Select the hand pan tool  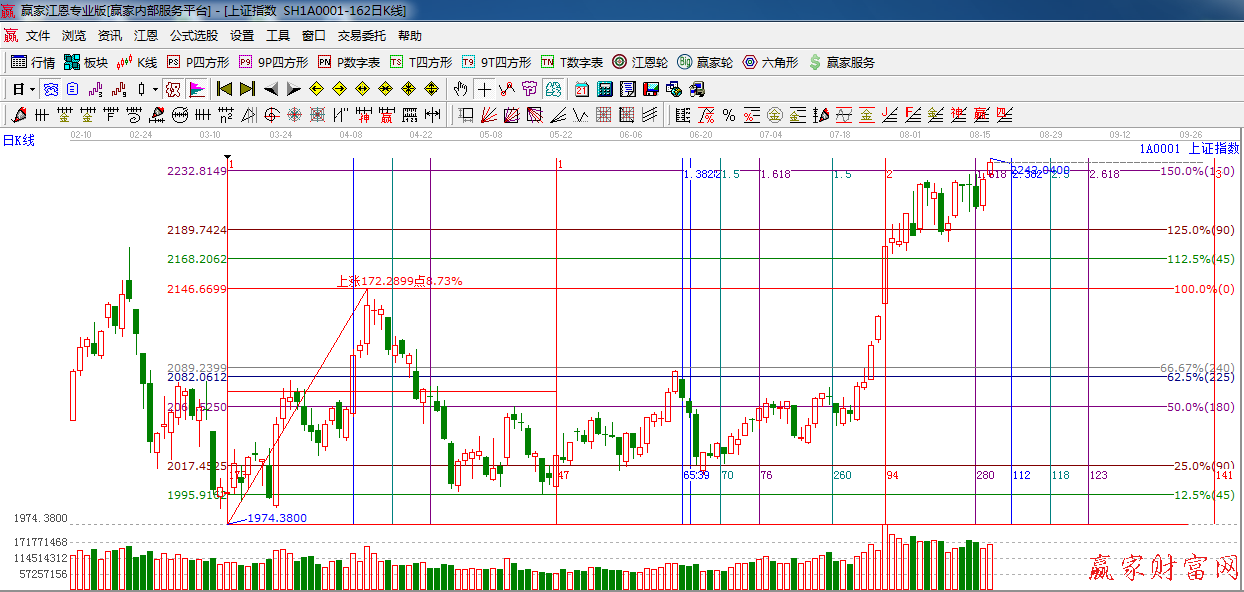coord(460,89)
